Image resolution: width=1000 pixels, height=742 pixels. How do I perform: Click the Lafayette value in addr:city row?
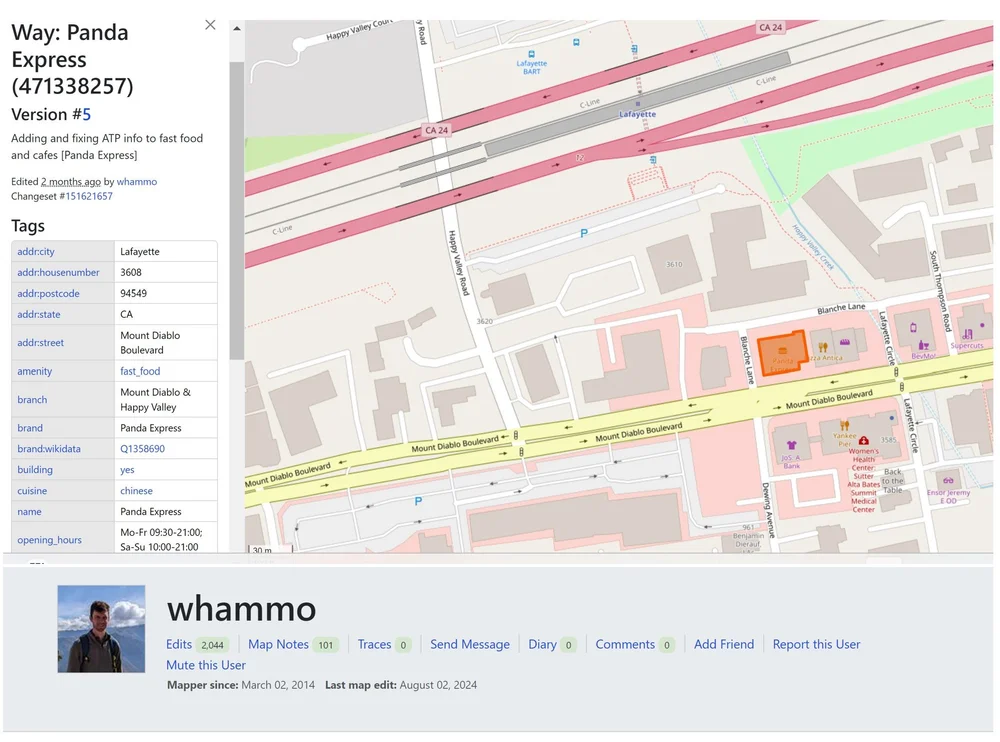click(x=140, y=251)
